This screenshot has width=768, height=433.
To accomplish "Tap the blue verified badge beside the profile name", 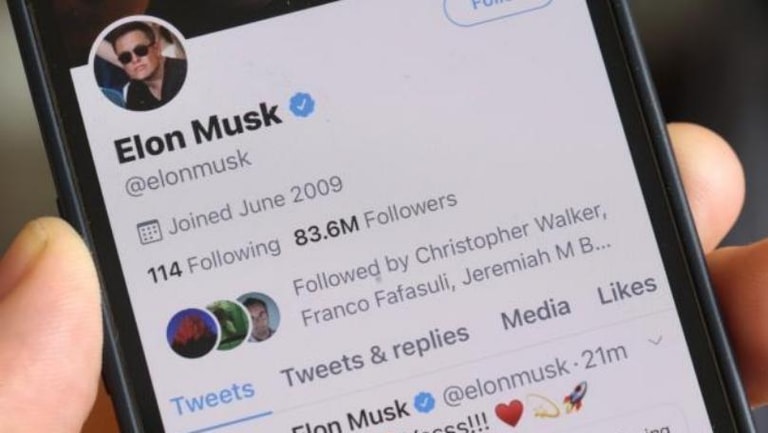I will click(302, 105).
